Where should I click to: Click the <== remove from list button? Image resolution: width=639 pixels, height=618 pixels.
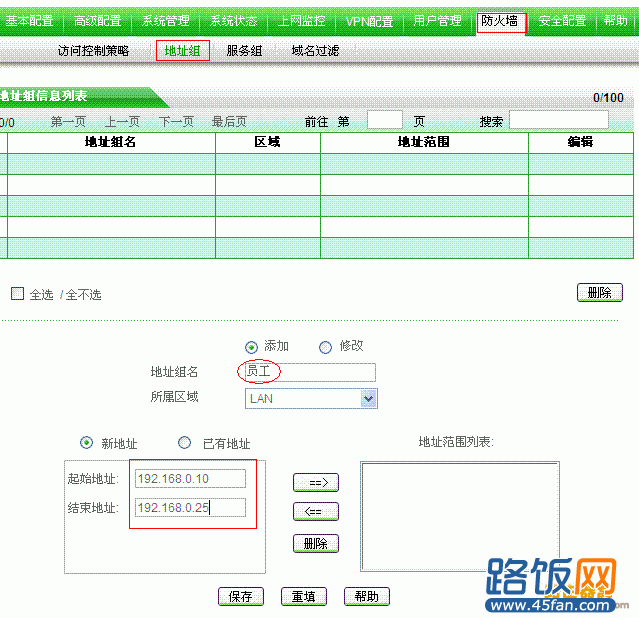coord(316,511)
